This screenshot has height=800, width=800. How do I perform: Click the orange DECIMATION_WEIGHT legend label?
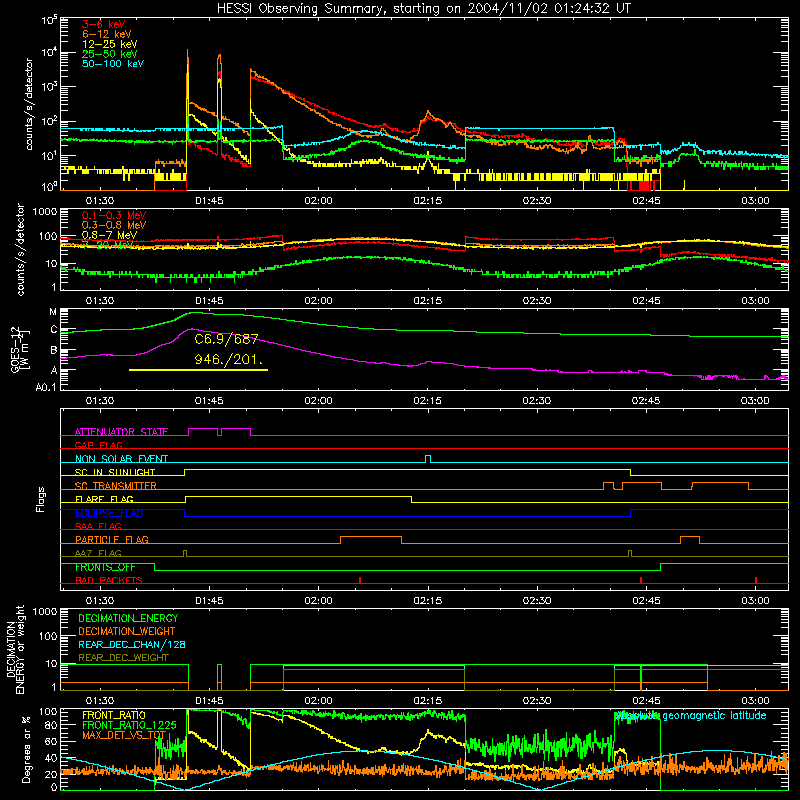(x=127, y=632)
